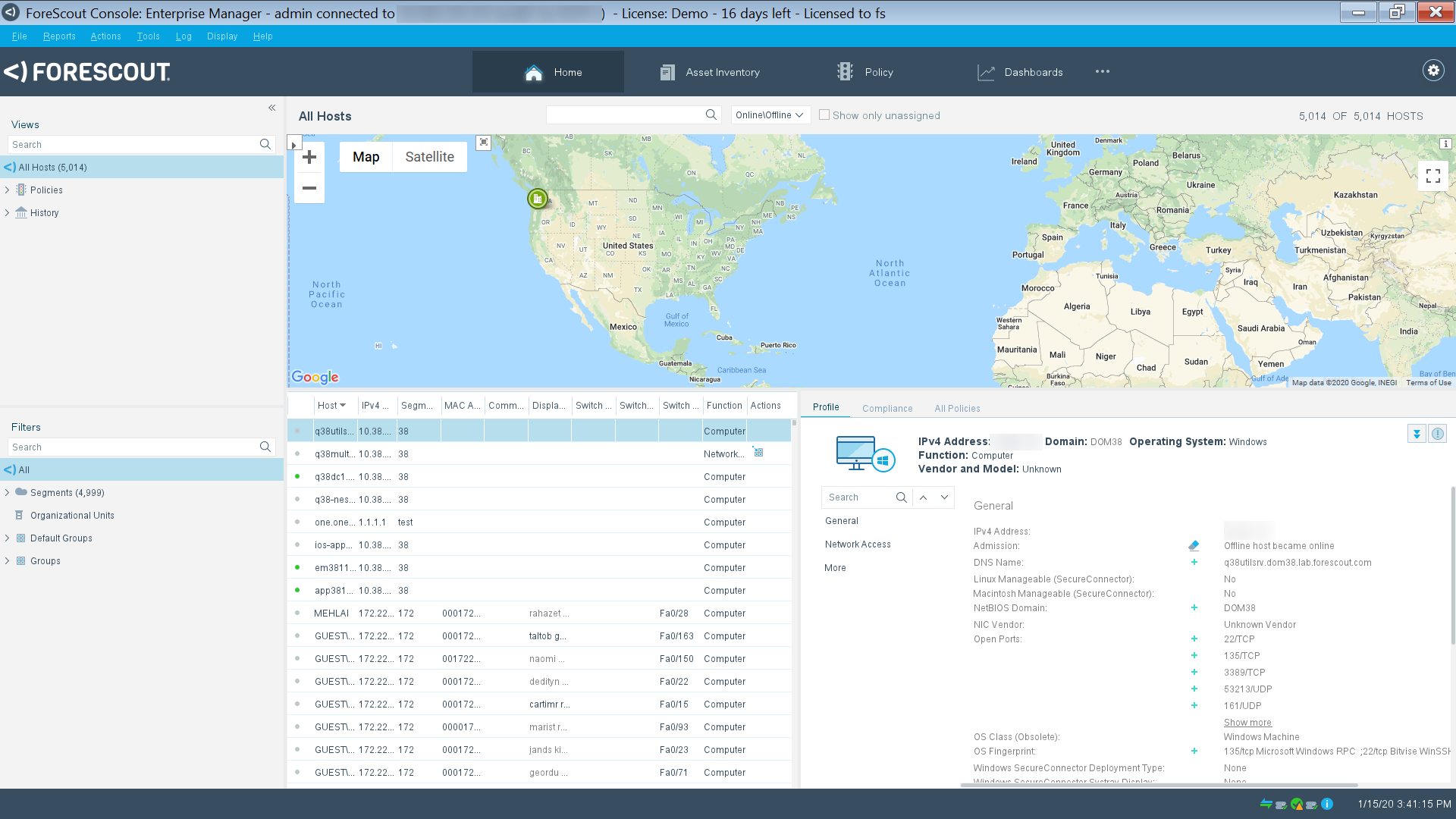Click the Admission eraser icon

pyautogui.click(x=1194, y=545)
